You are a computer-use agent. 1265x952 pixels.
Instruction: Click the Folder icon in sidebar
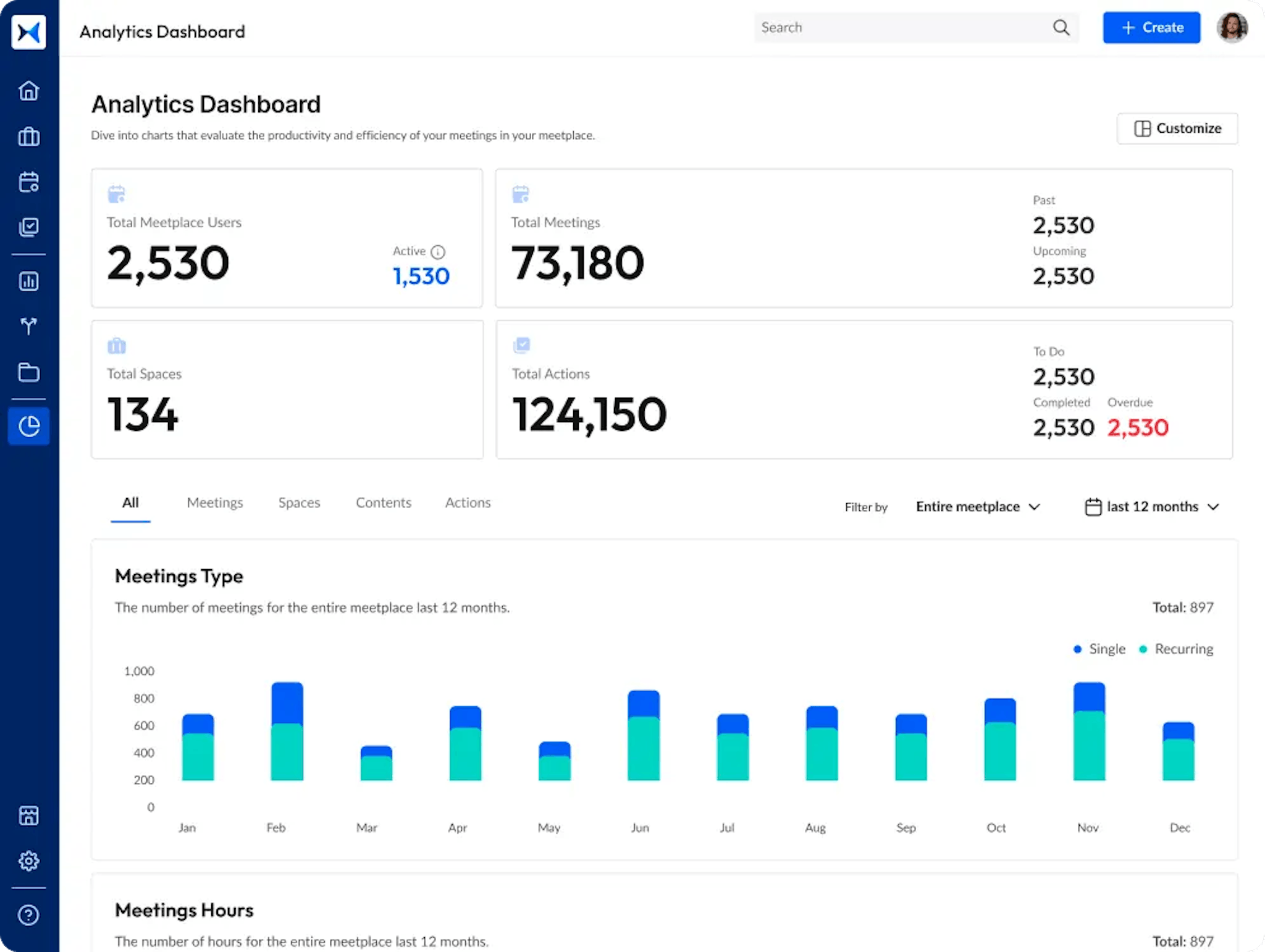(x=29, y=372)
